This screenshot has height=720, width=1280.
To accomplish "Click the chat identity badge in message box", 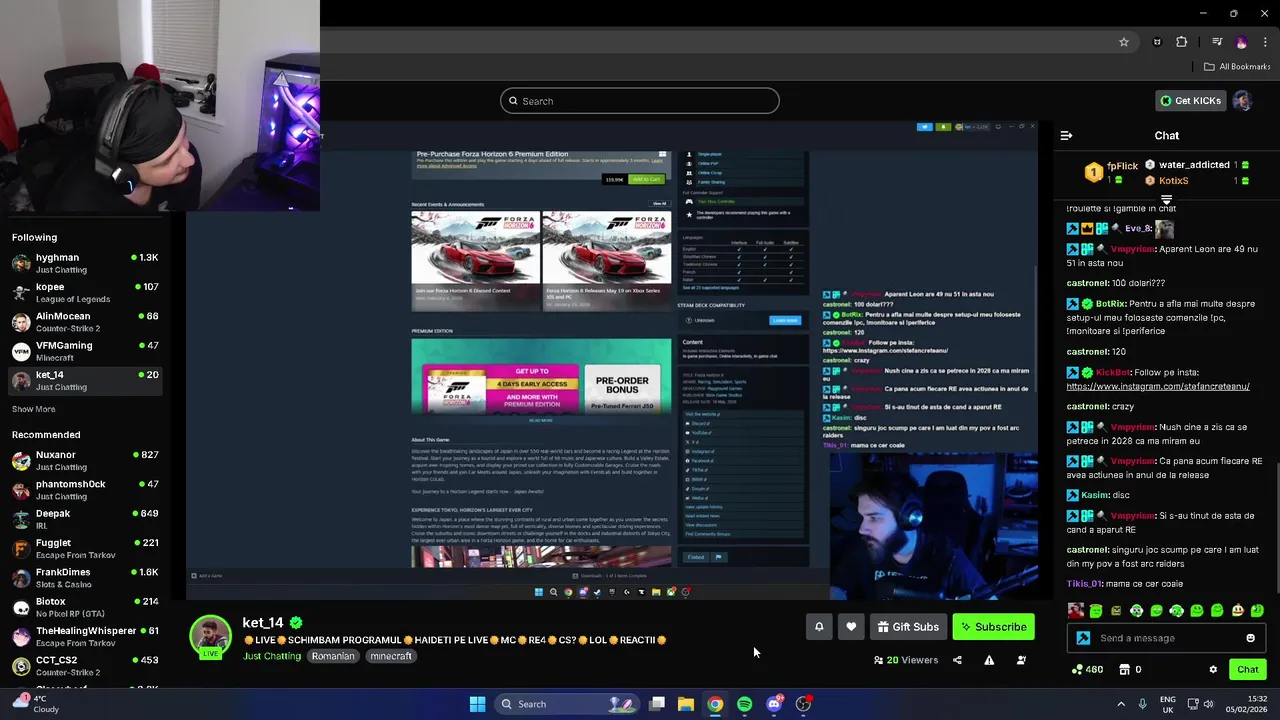I will [x=1083, y=638].
